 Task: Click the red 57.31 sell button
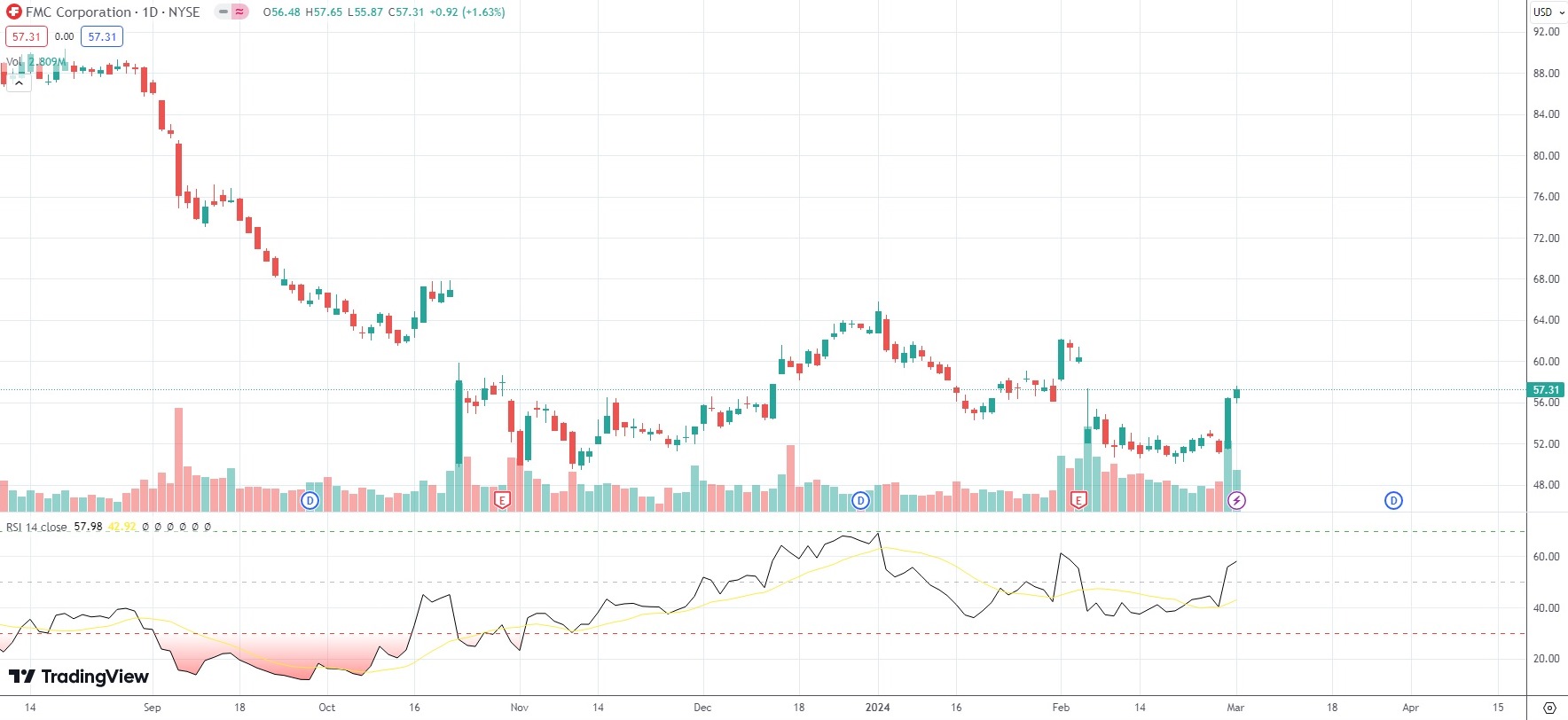27,36
